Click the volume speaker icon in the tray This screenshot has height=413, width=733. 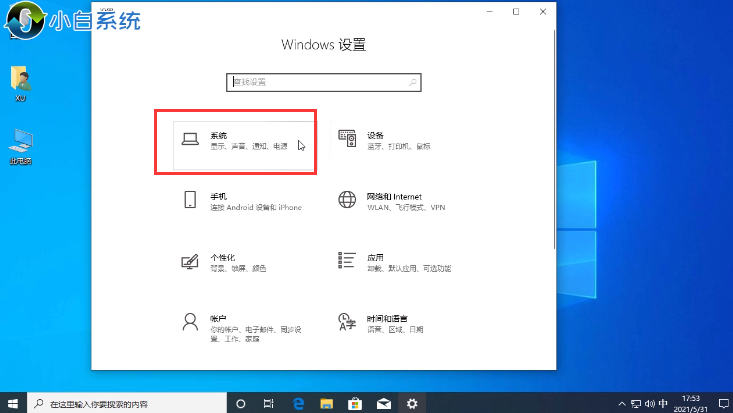pos(650,404)
